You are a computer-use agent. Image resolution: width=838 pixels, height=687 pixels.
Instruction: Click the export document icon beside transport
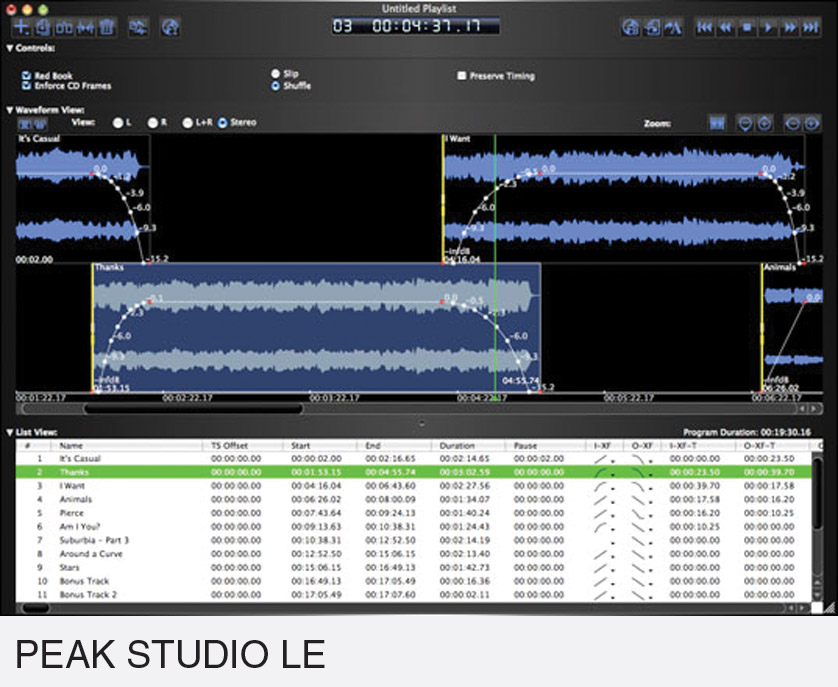pos(652,27)
